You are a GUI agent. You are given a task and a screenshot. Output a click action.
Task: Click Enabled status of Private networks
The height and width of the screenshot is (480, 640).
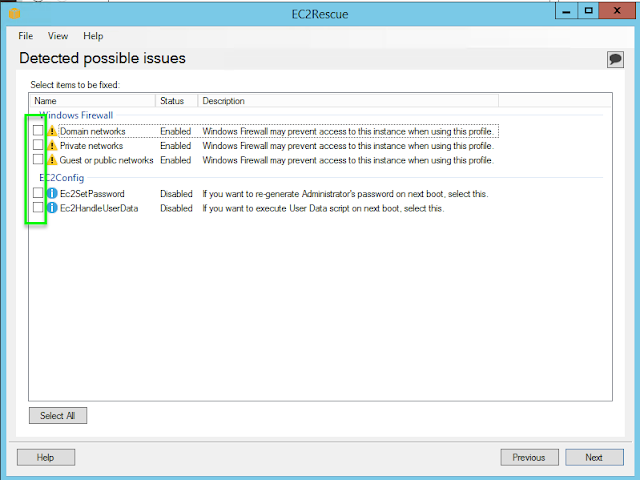[x=176, y=146]
